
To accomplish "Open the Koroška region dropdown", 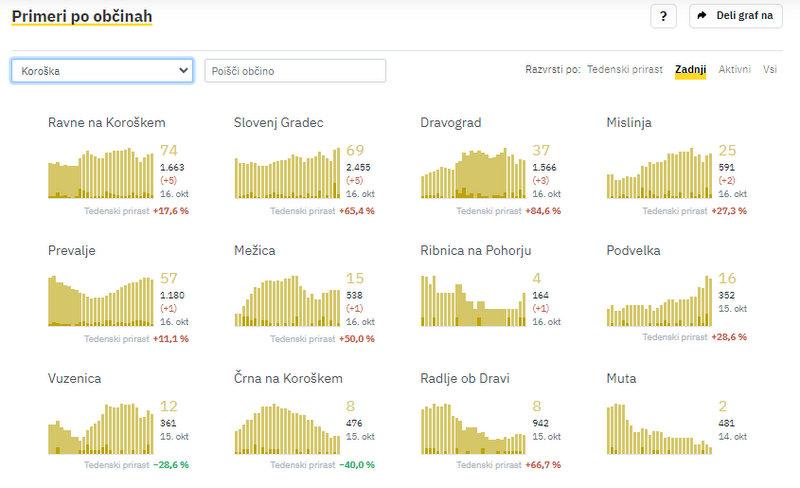I will (101, 71).
